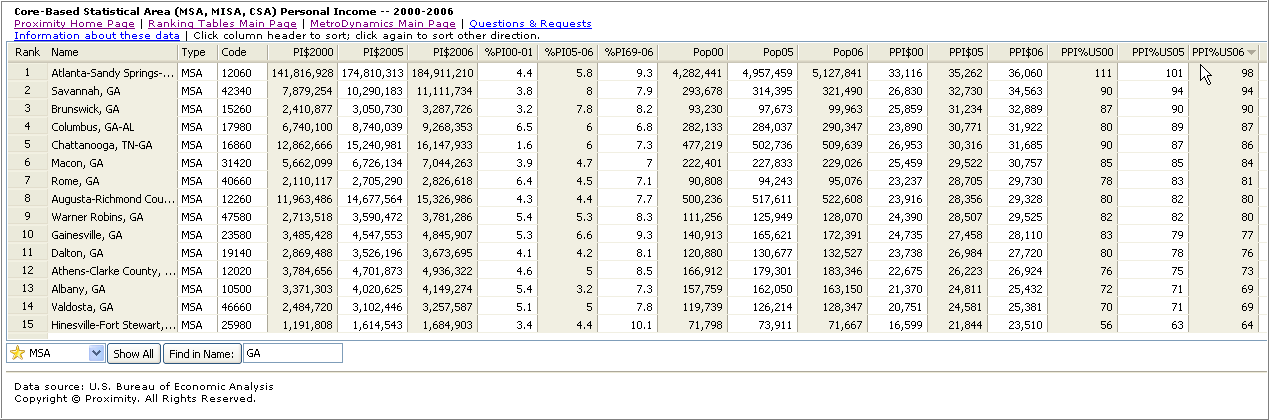Open the MSA area type dropdown

[x=96, y=353]
